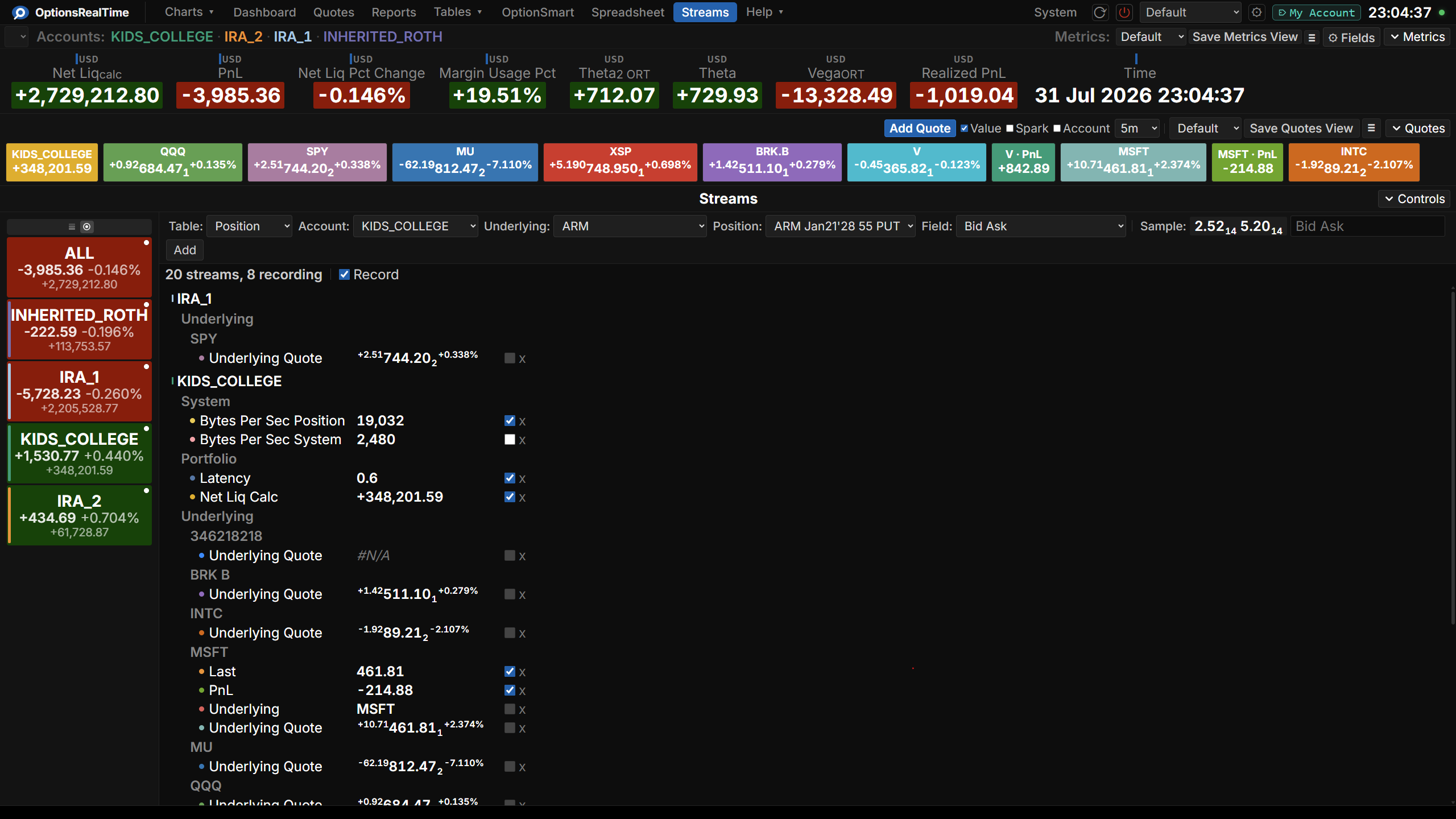Click the Bid Ask label input field

pos(1367,226)
